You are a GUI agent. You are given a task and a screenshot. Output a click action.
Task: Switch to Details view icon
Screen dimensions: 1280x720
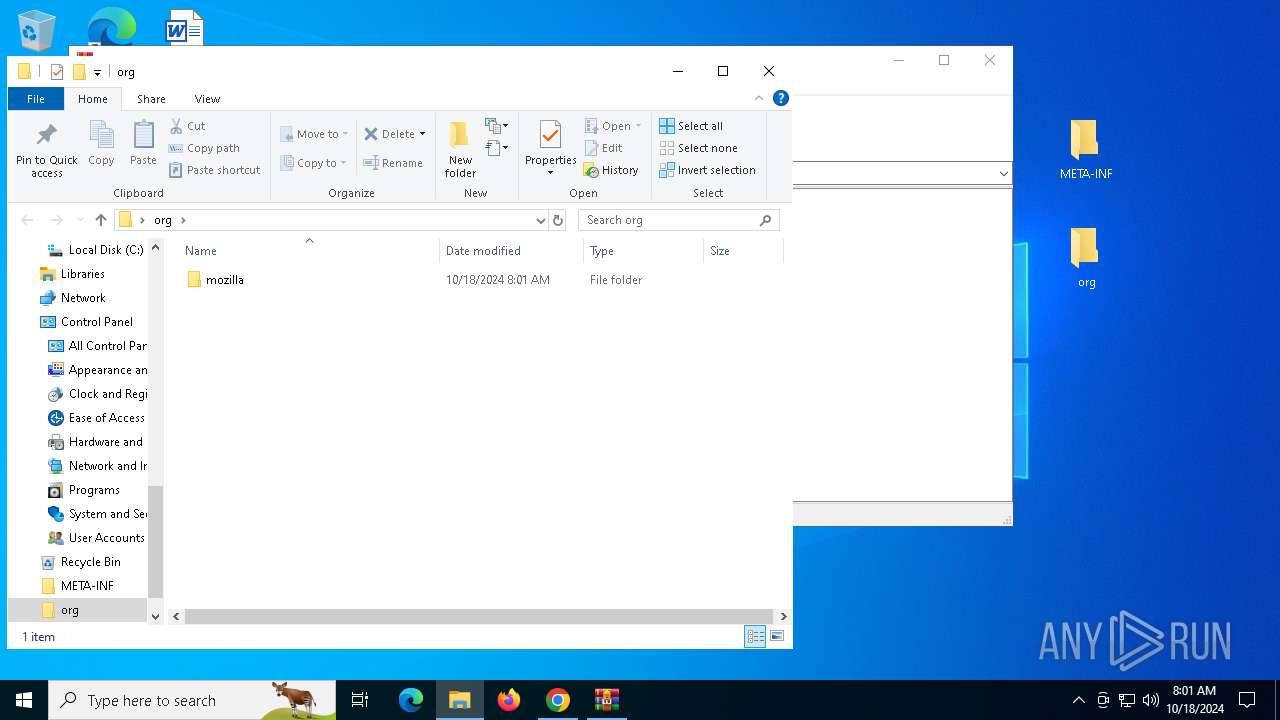(755, 636)
